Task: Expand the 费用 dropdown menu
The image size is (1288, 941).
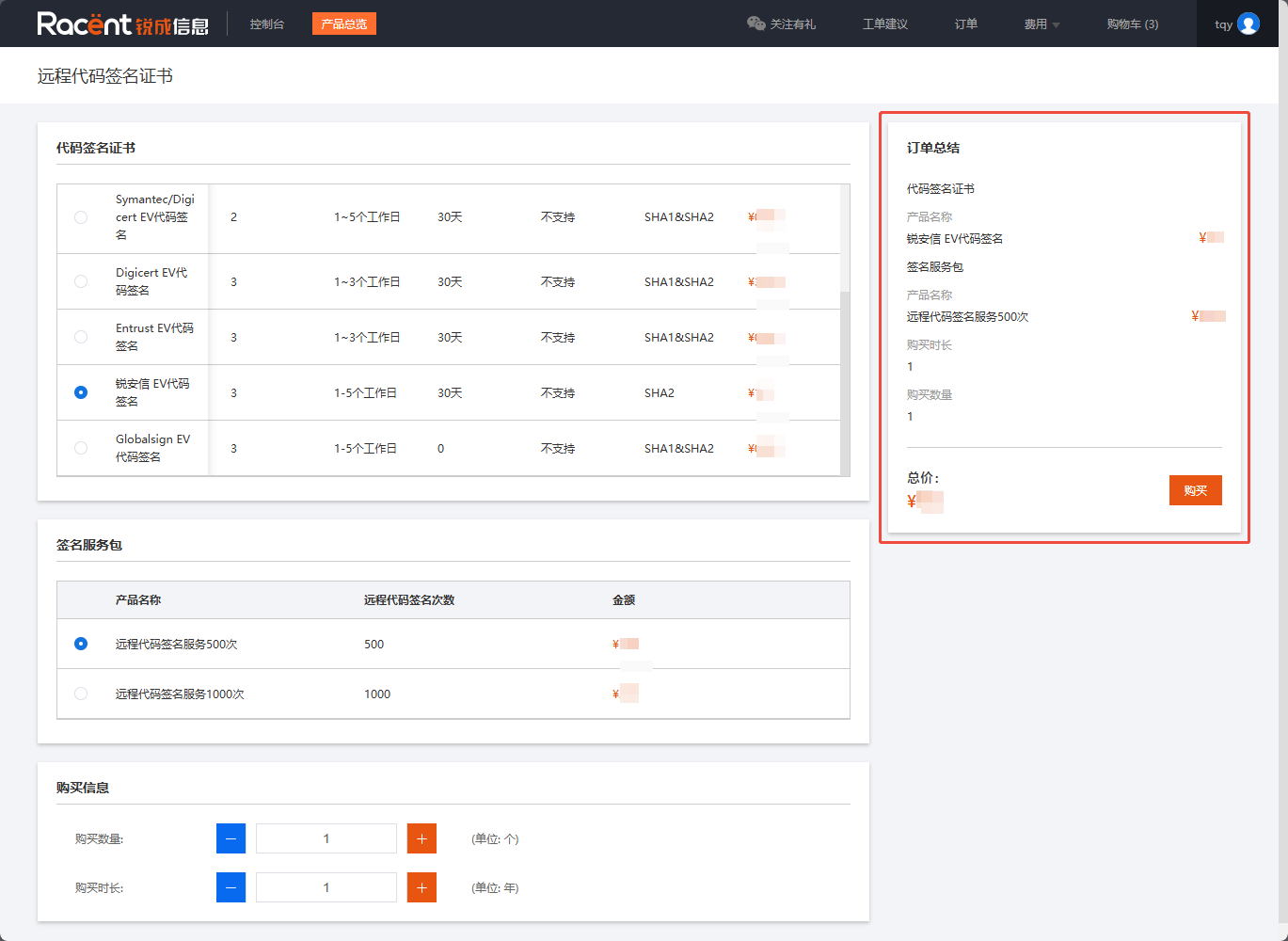Action: click(1042, 24)
